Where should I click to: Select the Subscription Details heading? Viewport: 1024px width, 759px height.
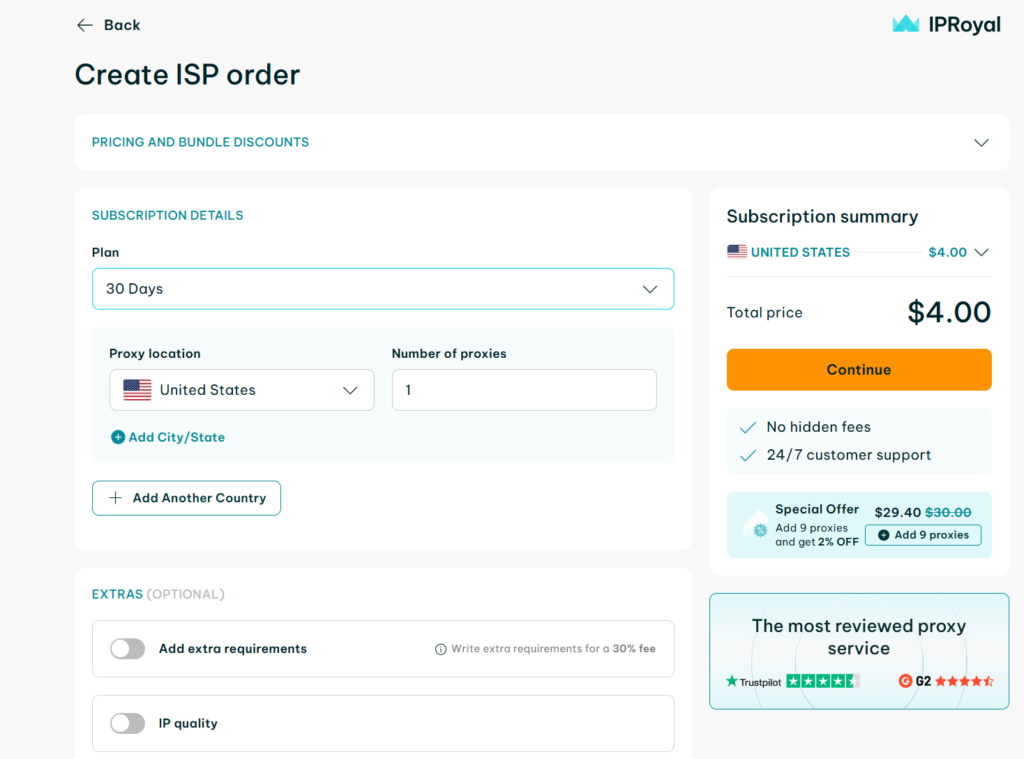pos(167,215)
